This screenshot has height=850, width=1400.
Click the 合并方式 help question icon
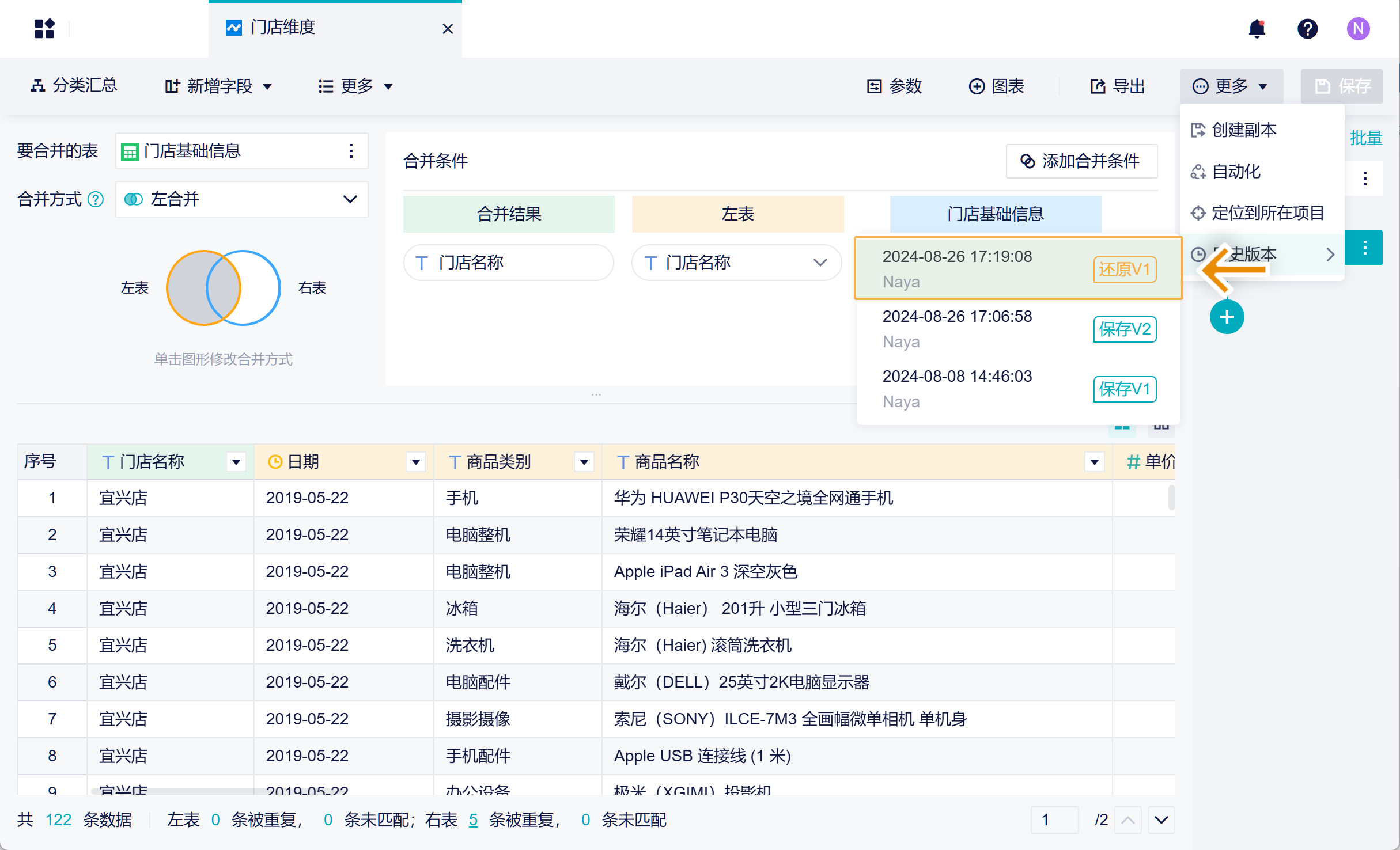click(95, 199)
